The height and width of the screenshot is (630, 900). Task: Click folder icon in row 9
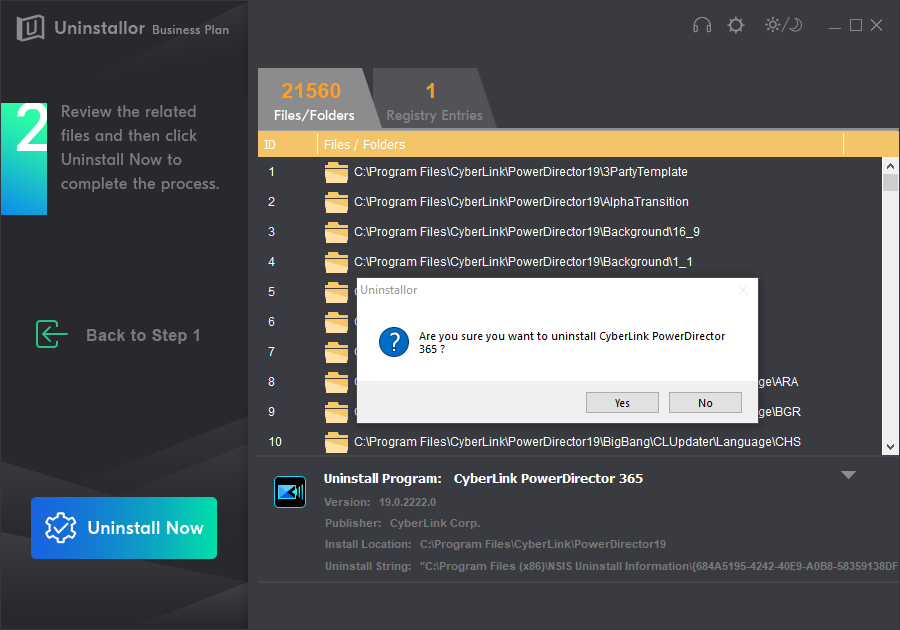click(x=336, y=412)
